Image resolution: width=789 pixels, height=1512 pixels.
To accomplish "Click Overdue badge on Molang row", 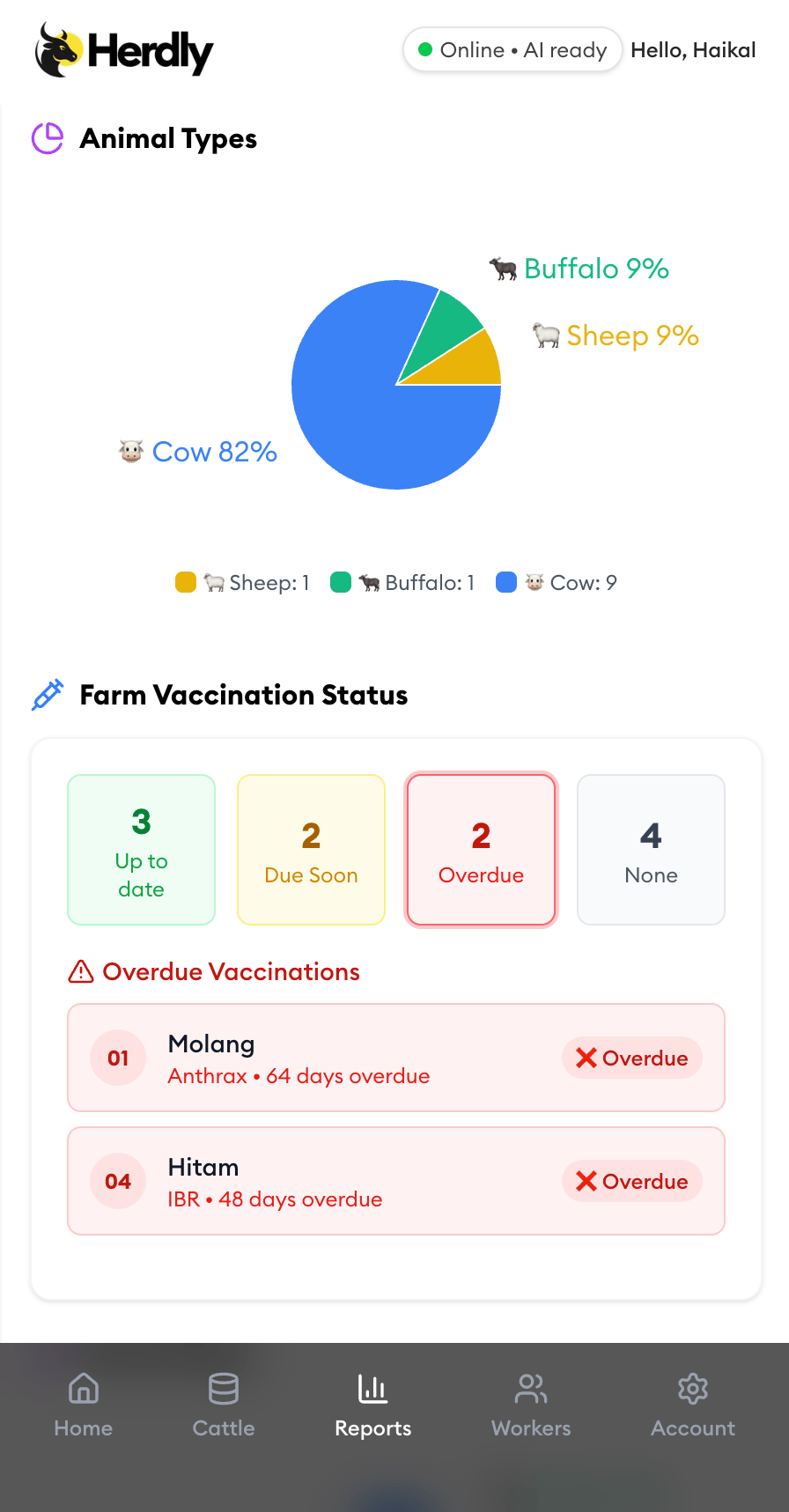I will tap(632, 1058).
